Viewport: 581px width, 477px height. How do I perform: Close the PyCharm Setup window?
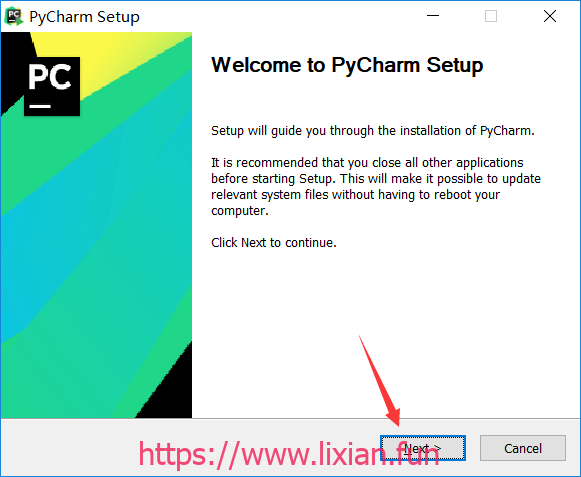pyautogui.click(x=550, y=16)
